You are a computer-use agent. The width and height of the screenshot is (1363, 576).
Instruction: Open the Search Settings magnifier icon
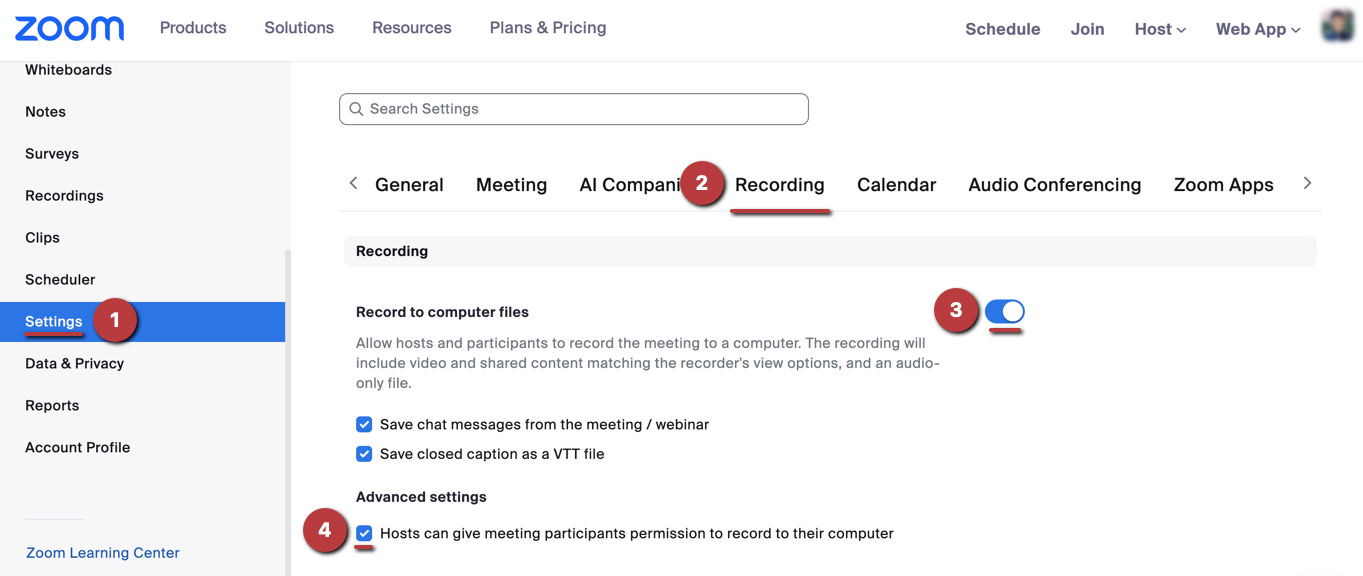[x=356, y=108]
